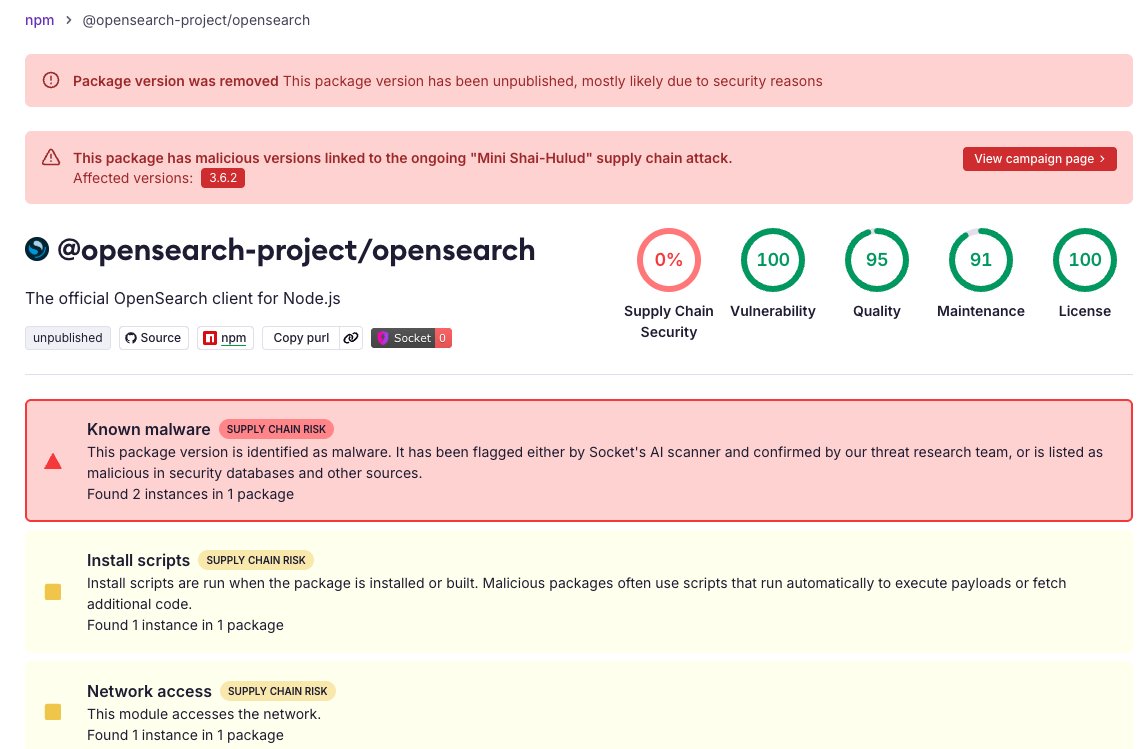The width and height of the screenshot is (1148, 749).
Task: Click the warning triangle icon in malicious versions banner
Action: coord(51,157)
